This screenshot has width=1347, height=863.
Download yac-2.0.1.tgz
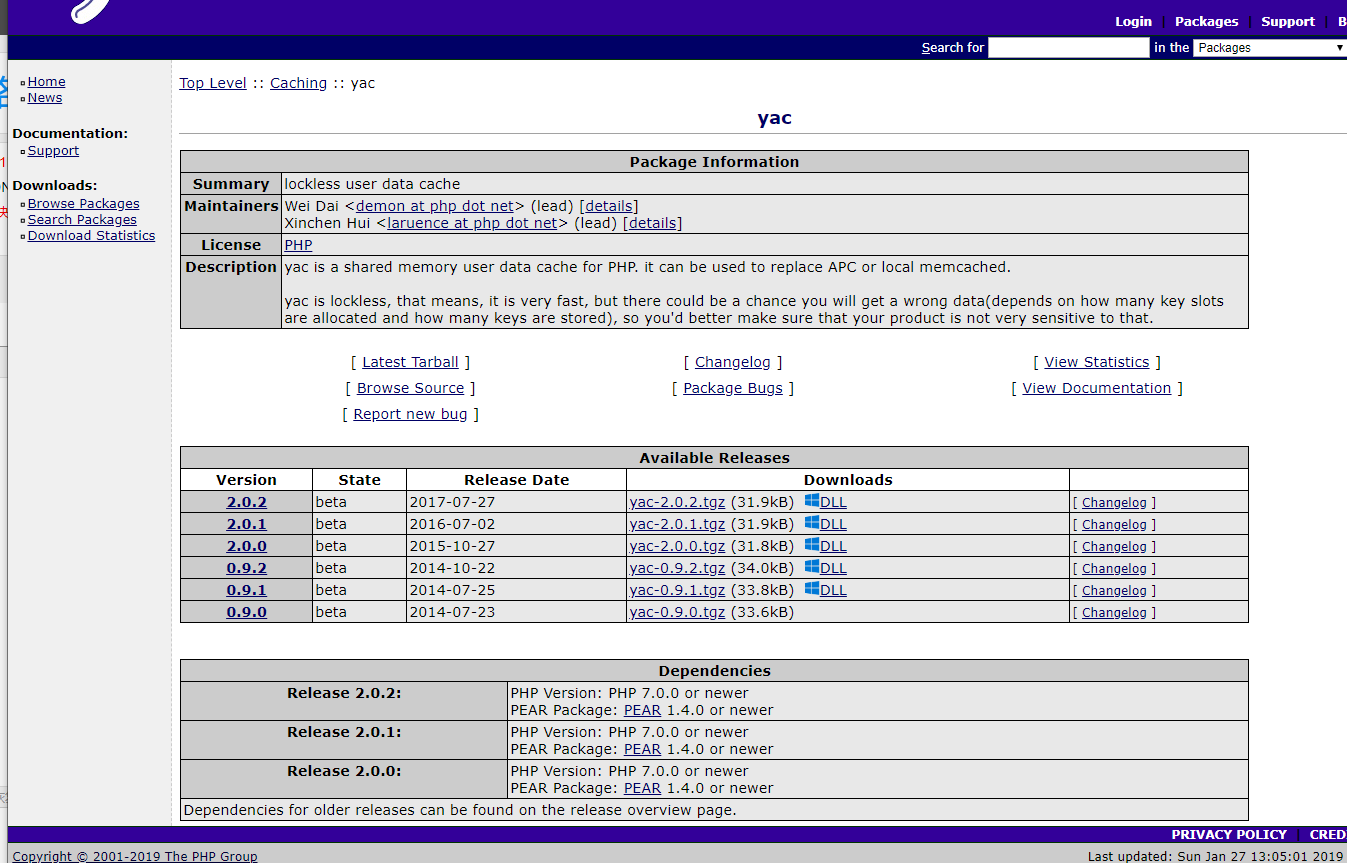click(677, 524)
